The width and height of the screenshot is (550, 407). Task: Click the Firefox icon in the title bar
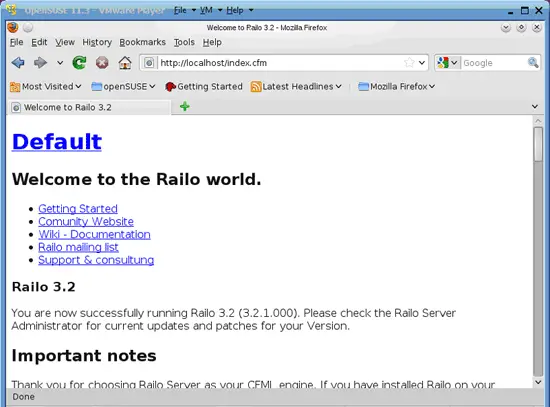coord(13,27)
